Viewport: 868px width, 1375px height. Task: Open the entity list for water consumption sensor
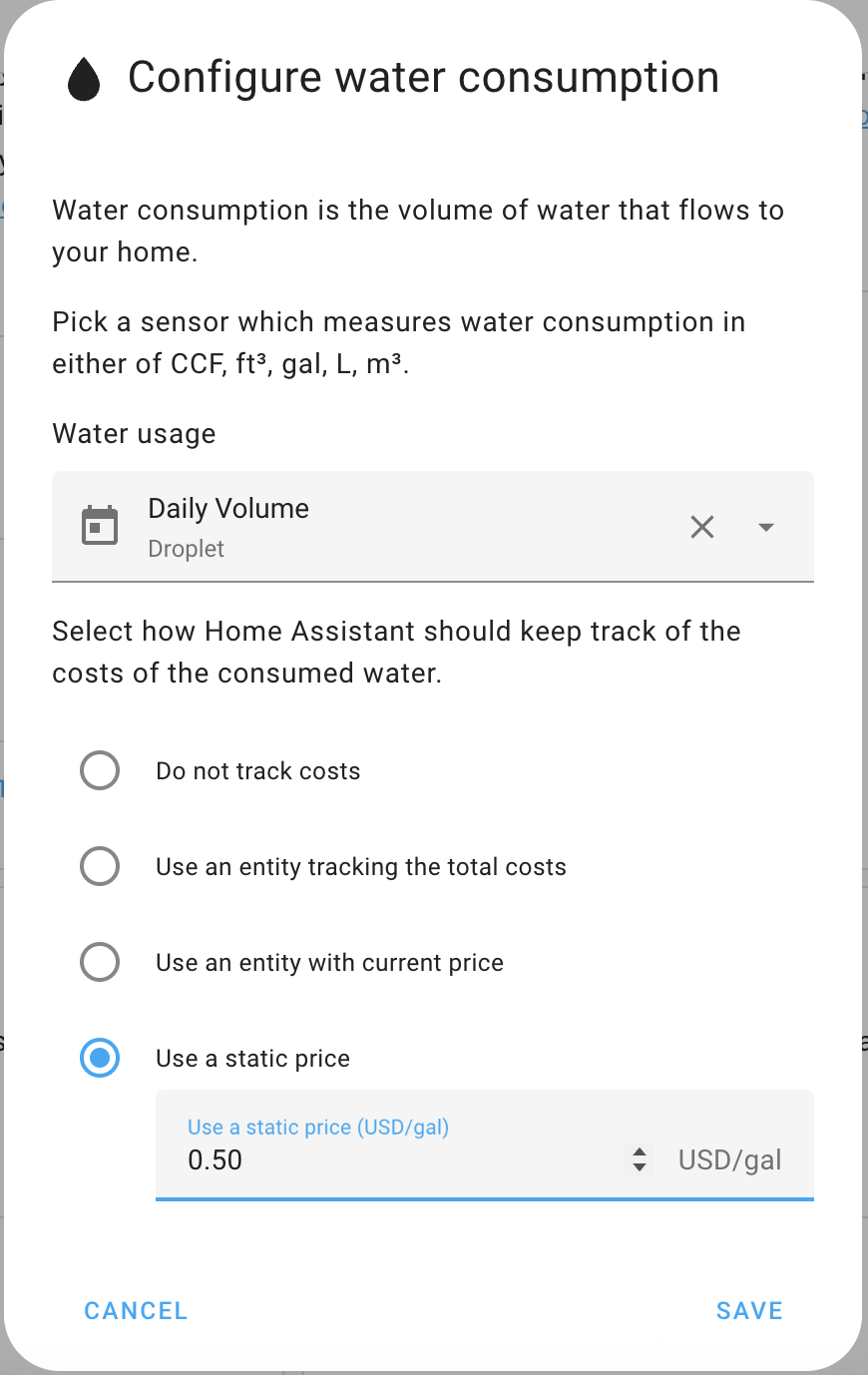pos(765,527)
